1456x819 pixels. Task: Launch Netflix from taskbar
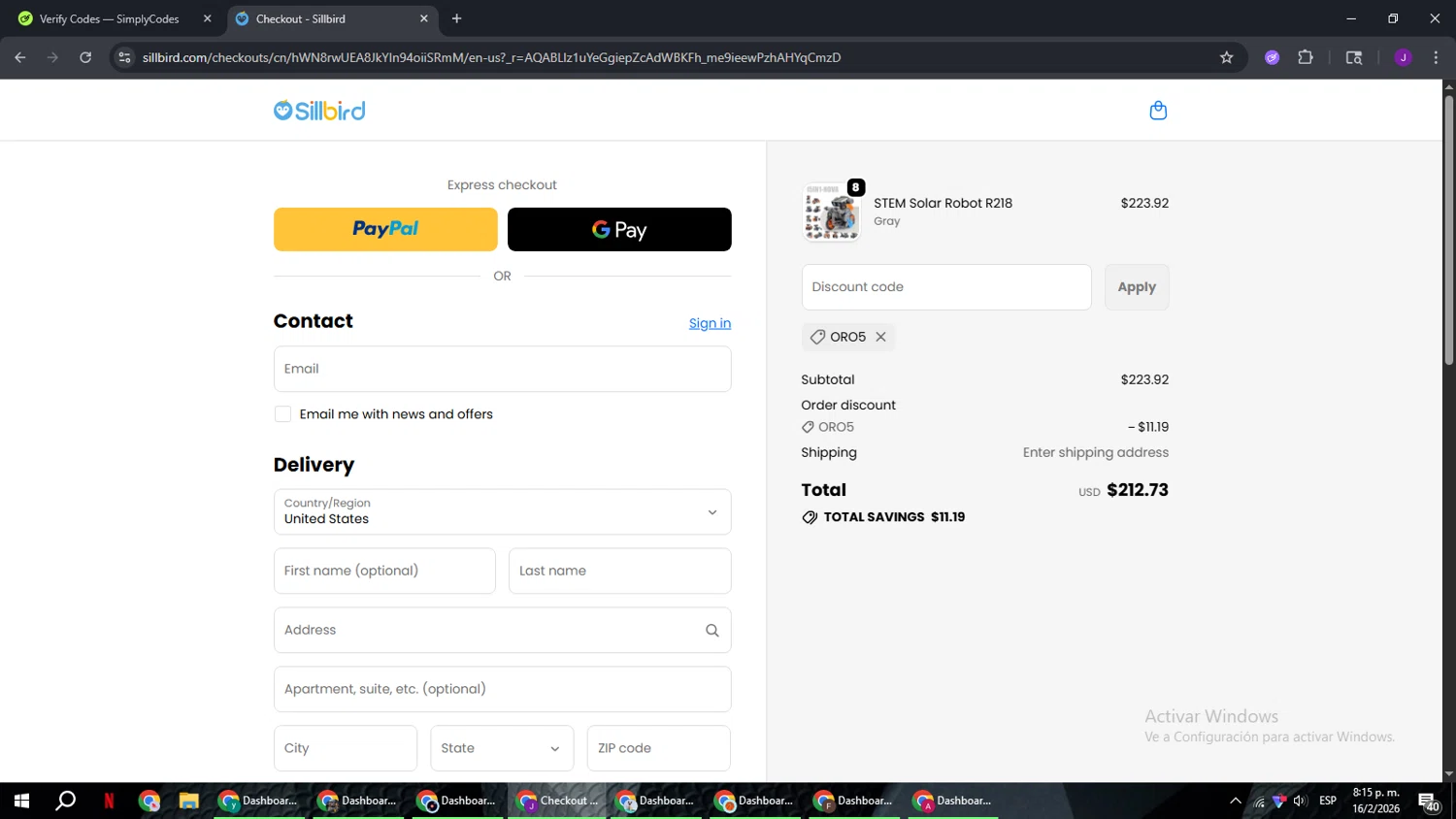[109, 801]
